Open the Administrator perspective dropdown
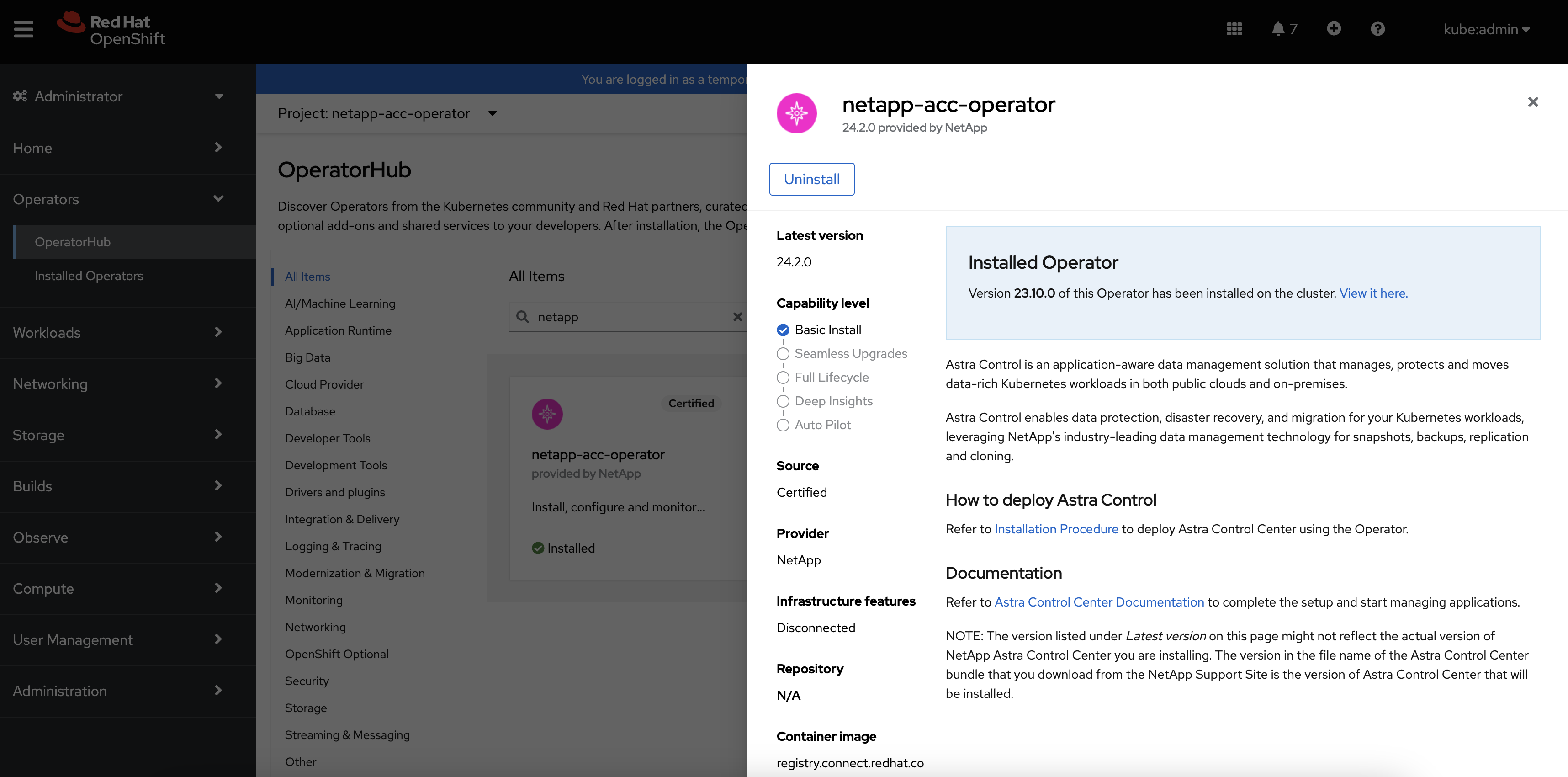1568x777 pixels. [x=119, y=96]
